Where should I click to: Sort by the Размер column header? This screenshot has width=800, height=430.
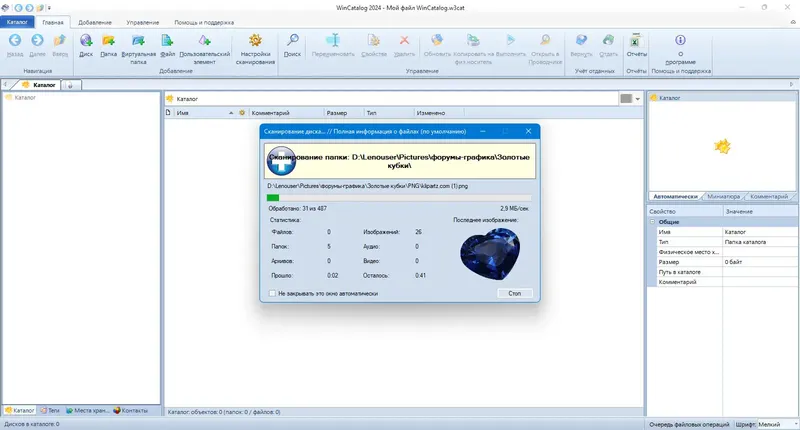(343, 113)
